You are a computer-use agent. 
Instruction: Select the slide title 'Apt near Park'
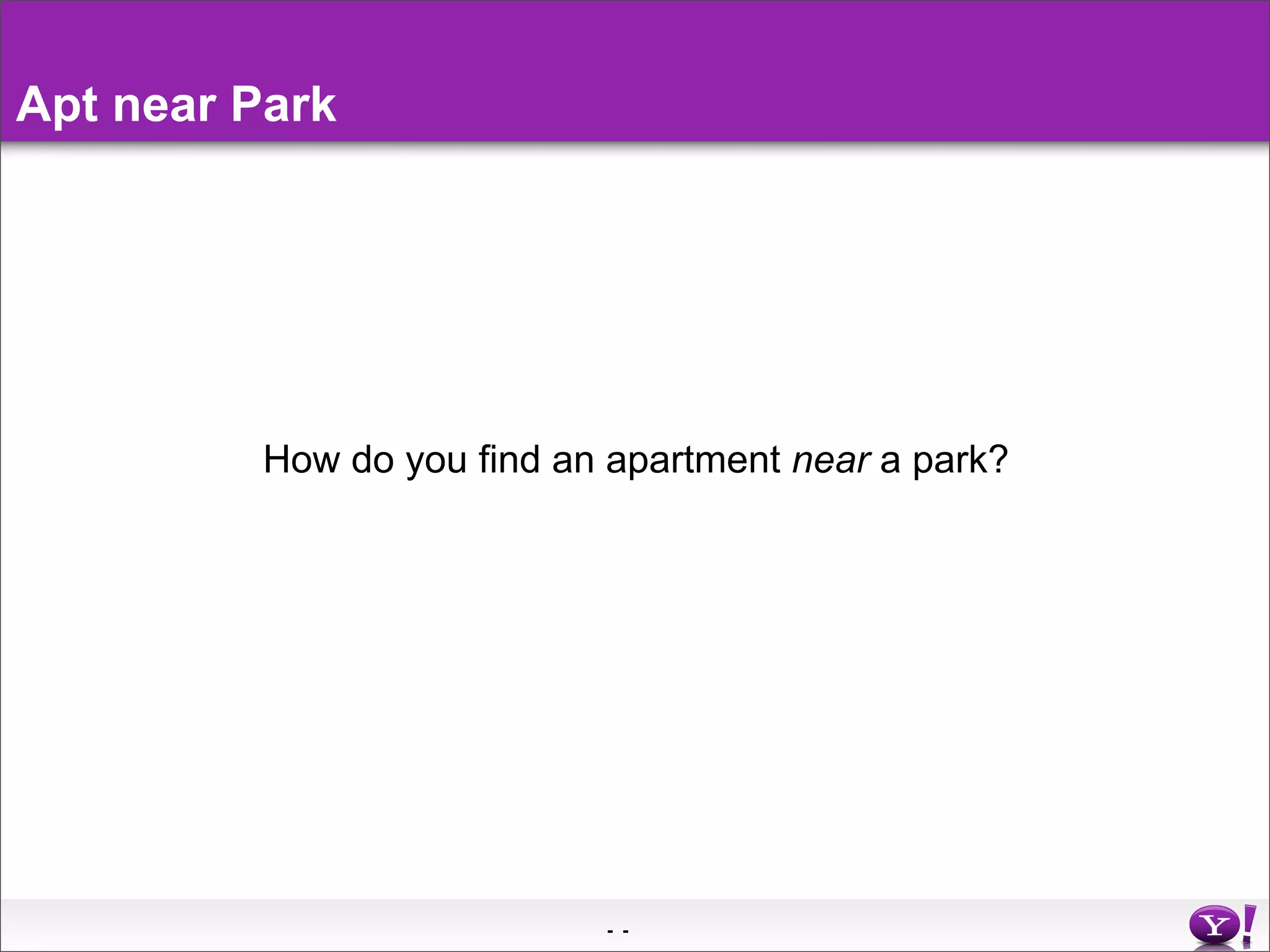pyautogui.click(x=175, y=104)
